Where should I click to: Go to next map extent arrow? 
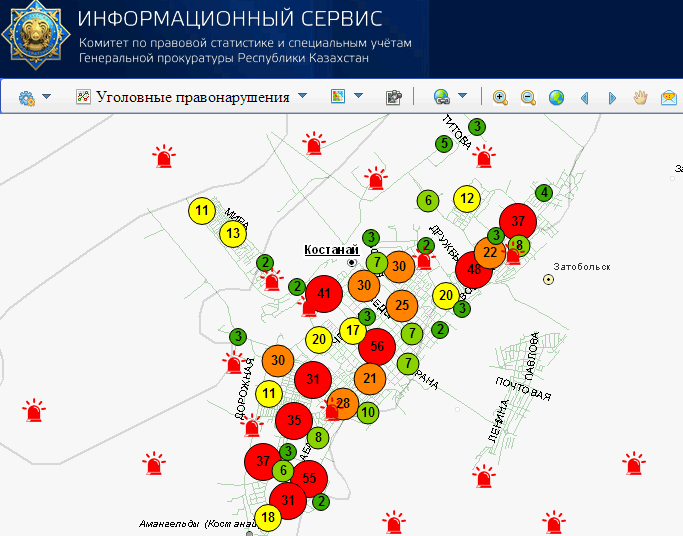click(612, 98)
